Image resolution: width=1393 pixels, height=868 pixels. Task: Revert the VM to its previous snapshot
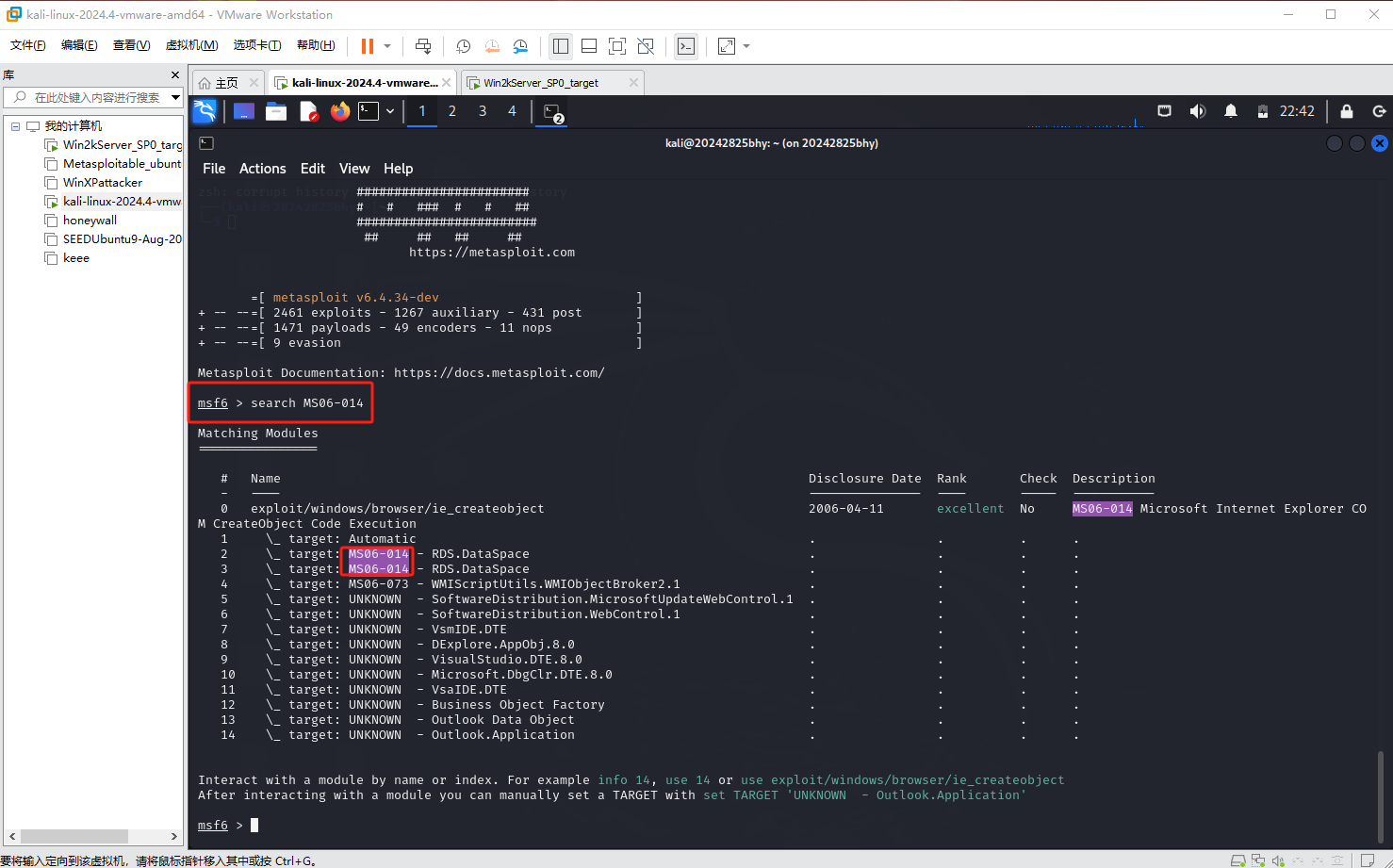(492, 46)
